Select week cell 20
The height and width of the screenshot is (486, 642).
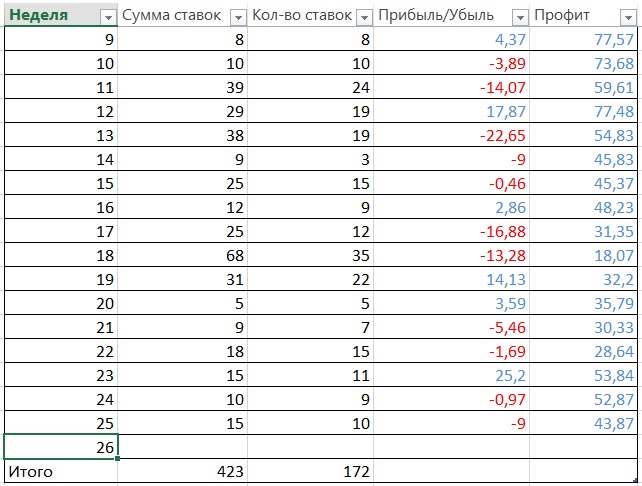point(61,303)
